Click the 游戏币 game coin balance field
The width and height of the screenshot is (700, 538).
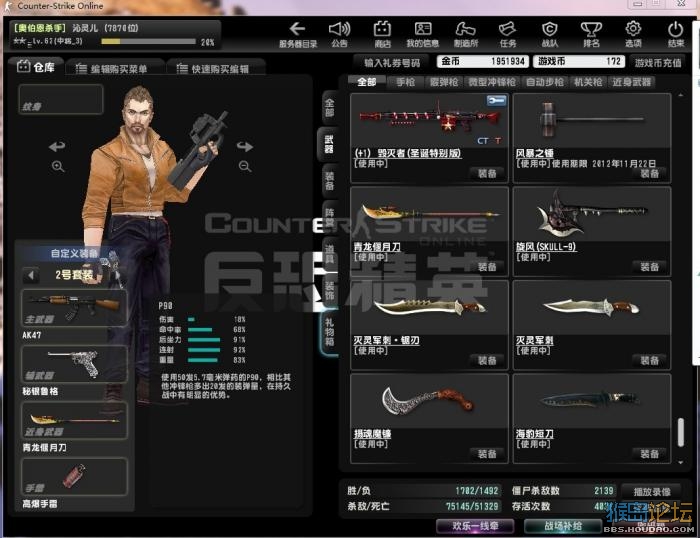point(579,61)
